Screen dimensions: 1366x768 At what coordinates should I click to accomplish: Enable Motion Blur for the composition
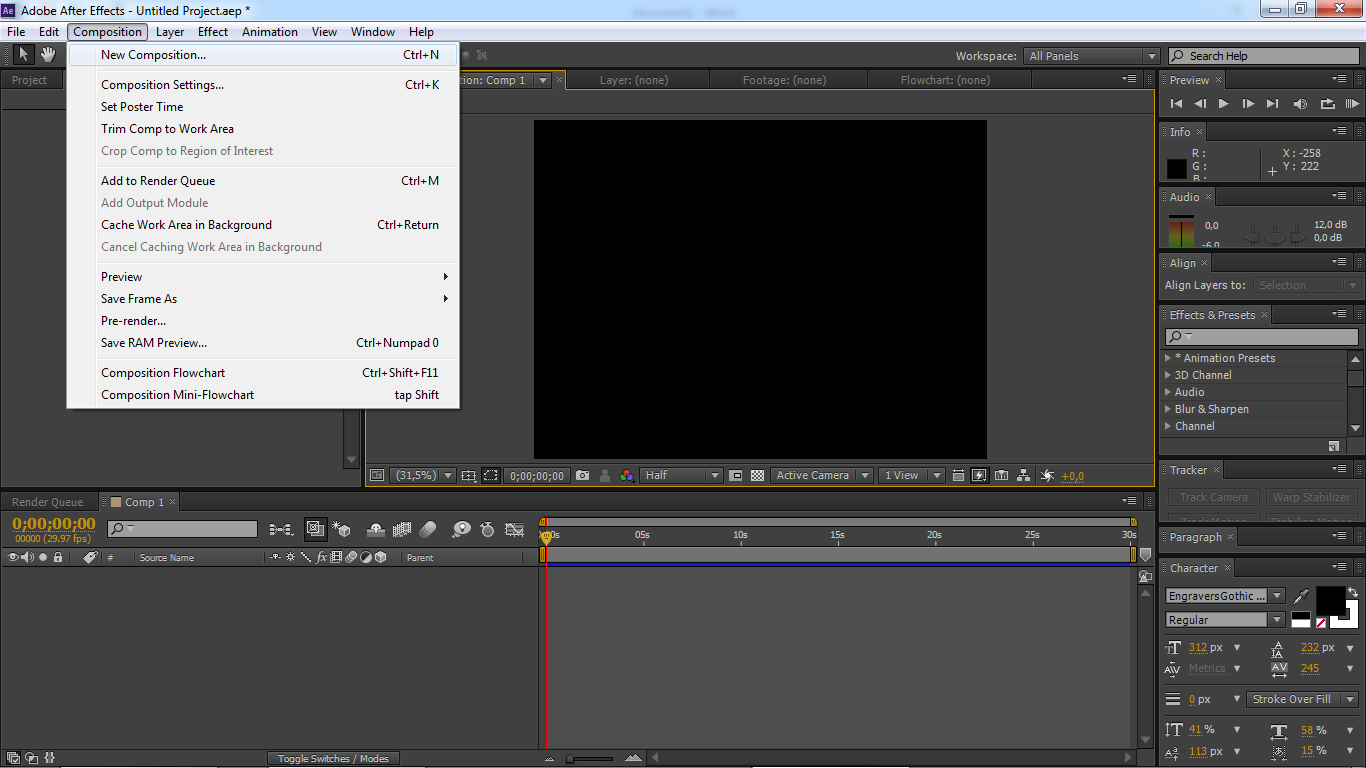click(x=427, y=529)
